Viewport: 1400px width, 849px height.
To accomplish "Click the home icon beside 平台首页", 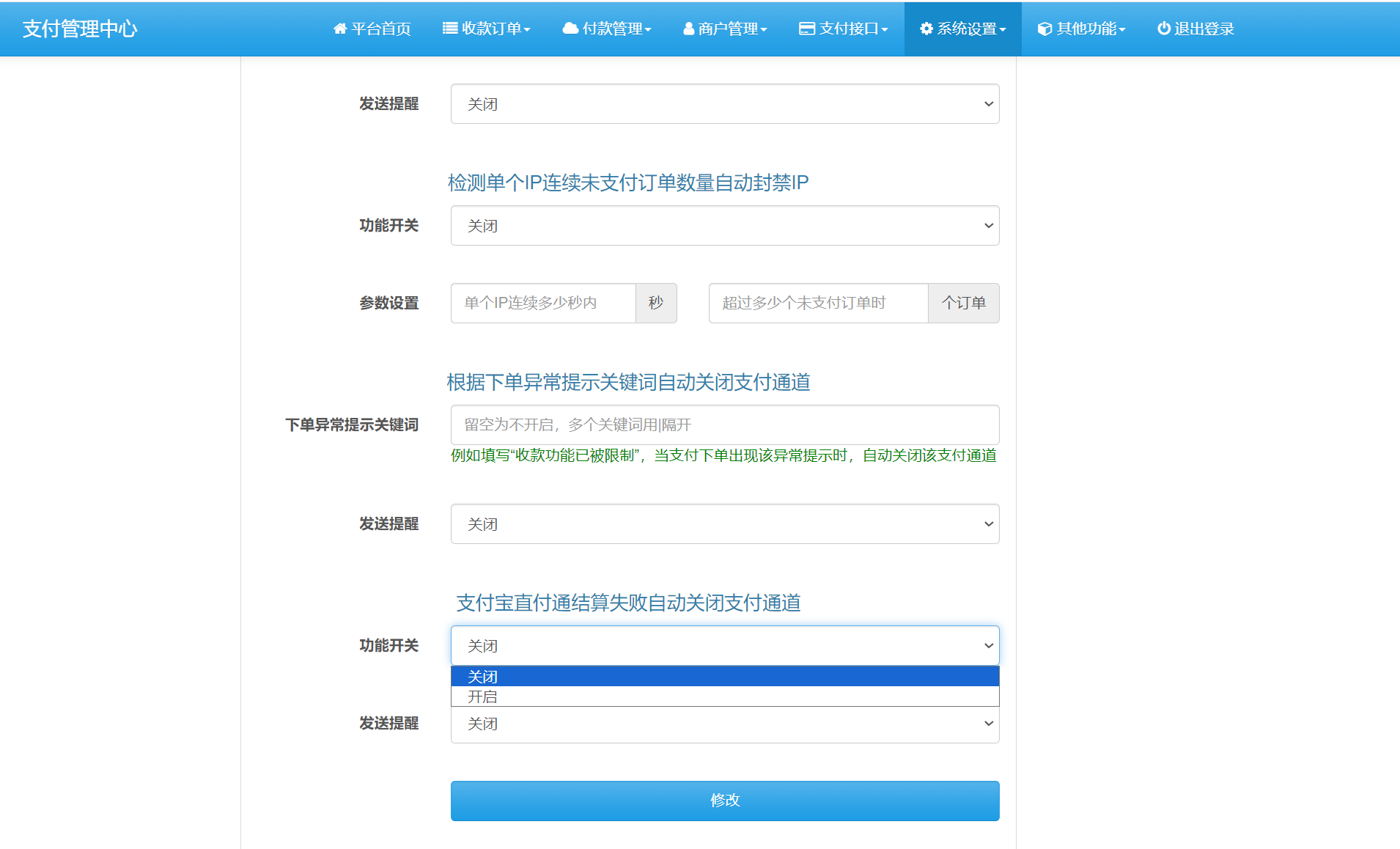I will 339,29.
